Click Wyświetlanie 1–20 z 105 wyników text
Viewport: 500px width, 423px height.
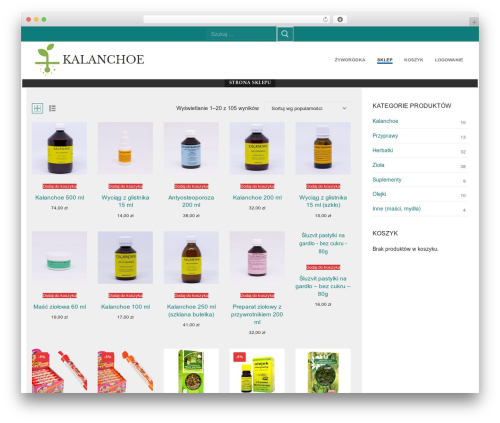click(x=217, y=108)
